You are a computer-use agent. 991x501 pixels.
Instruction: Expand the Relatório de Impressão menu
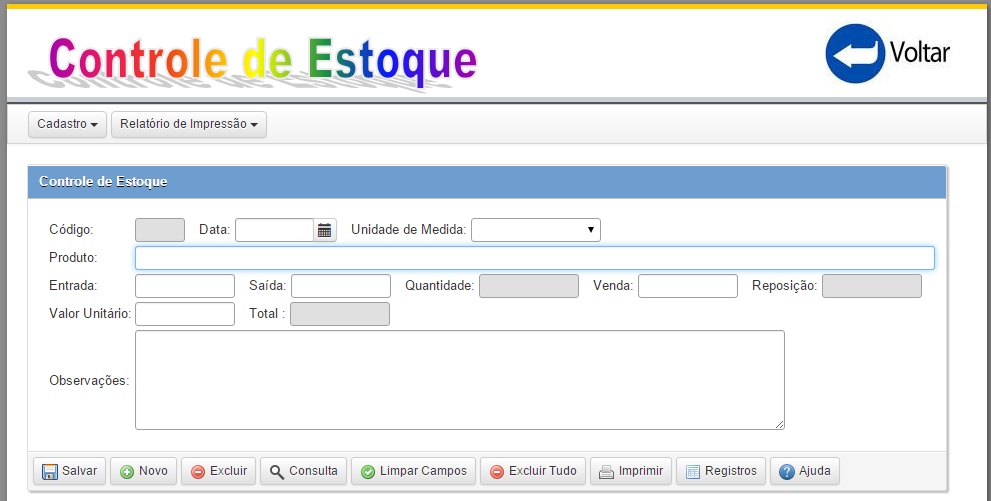[x=189, y=125]
